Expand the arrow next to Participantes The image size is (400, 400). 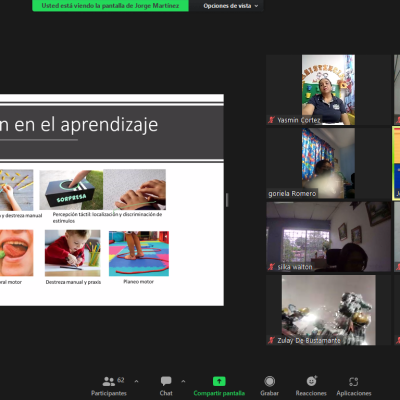(x=136, y=381)
